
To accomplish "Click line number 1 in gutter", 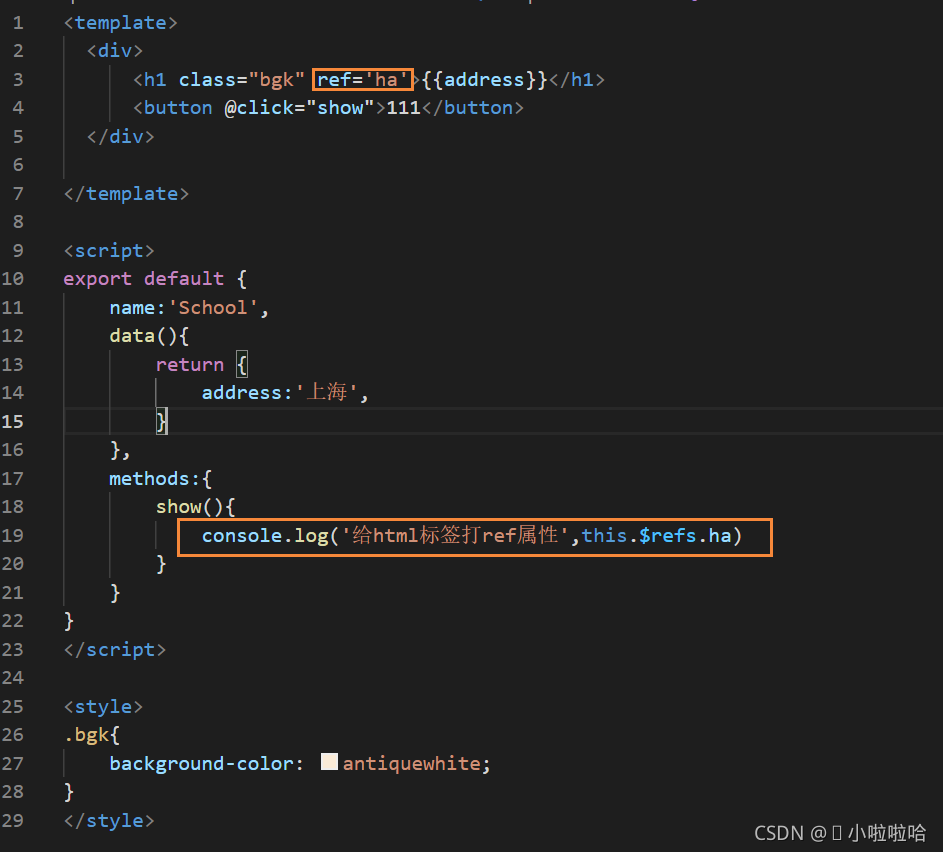I will [x=18, y=23].
